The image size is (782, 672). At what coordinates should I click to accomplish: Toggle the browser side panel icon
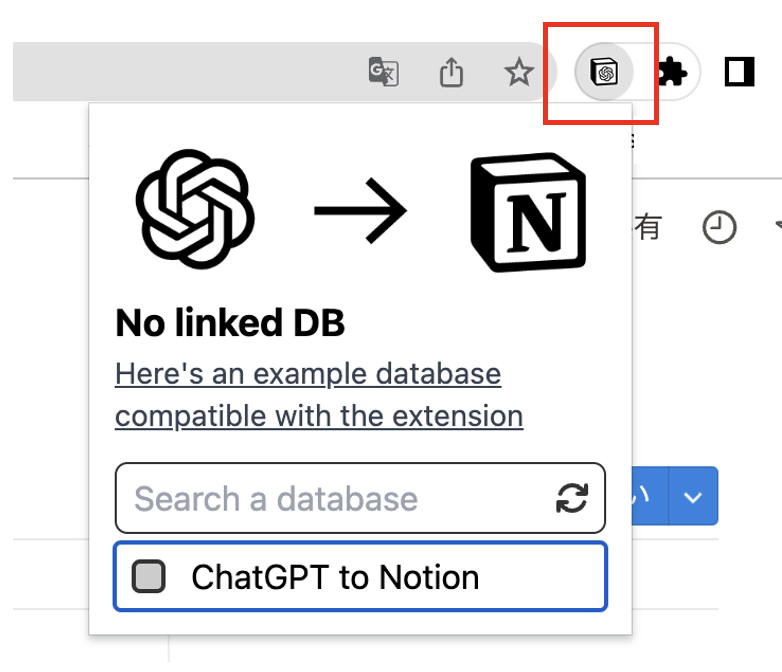click(x=739, y=72)
